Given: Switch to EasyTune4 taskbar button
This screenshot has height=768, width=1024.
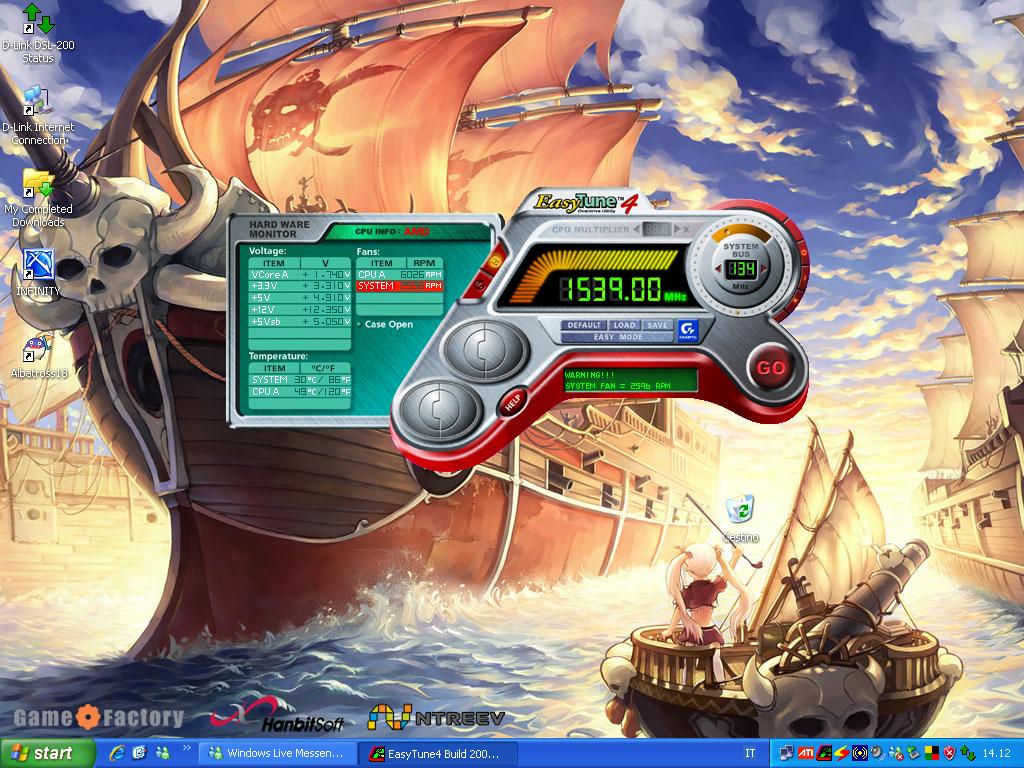Looking at the screenshot, I should coord(439,754).
